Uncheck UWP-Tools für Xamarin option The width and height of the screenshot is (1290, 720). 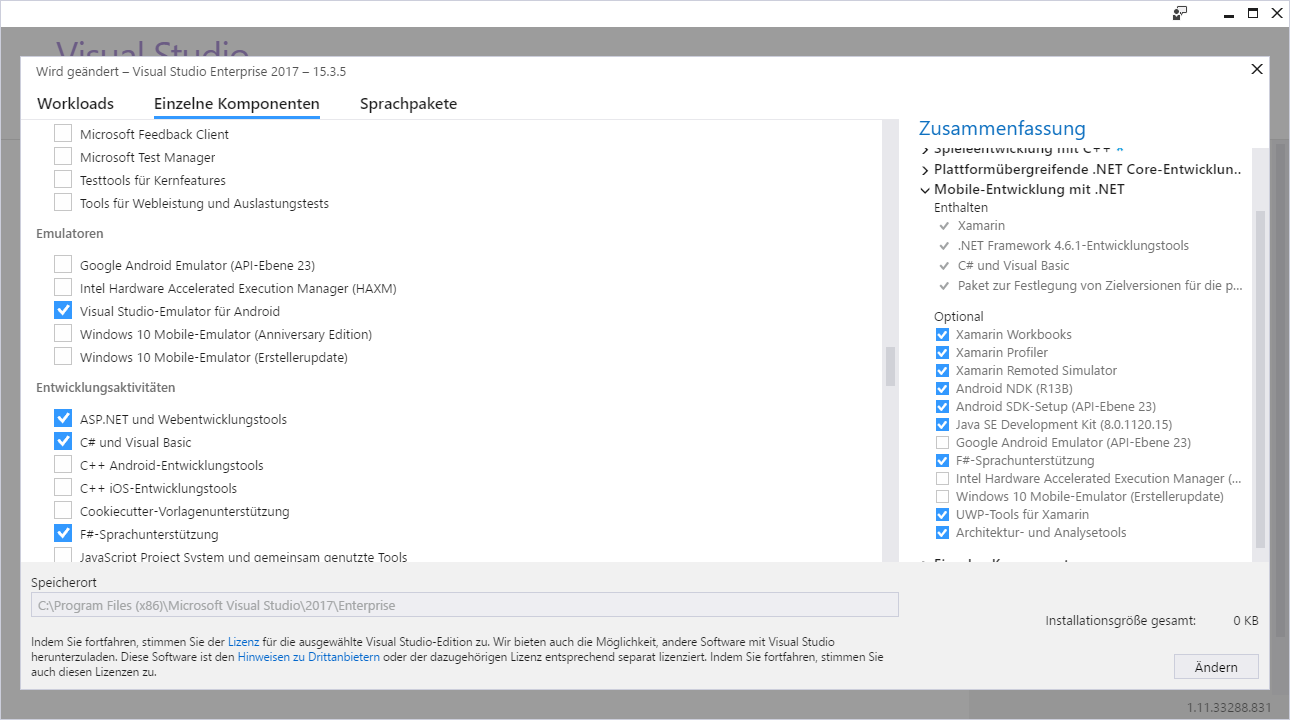click(x=942, y=515)
